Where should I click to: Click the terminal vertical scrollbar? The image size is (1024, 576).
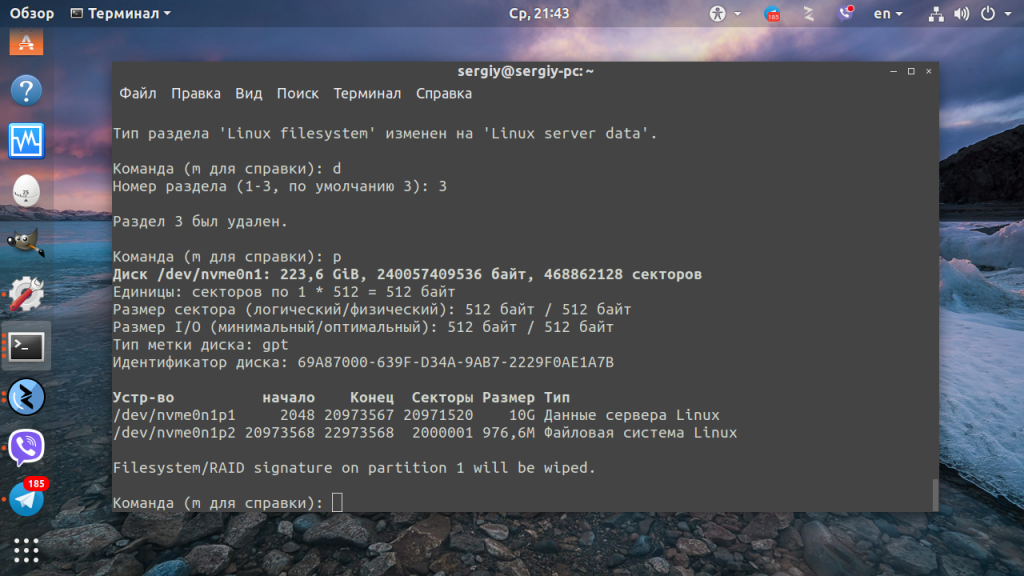(935, 493)
